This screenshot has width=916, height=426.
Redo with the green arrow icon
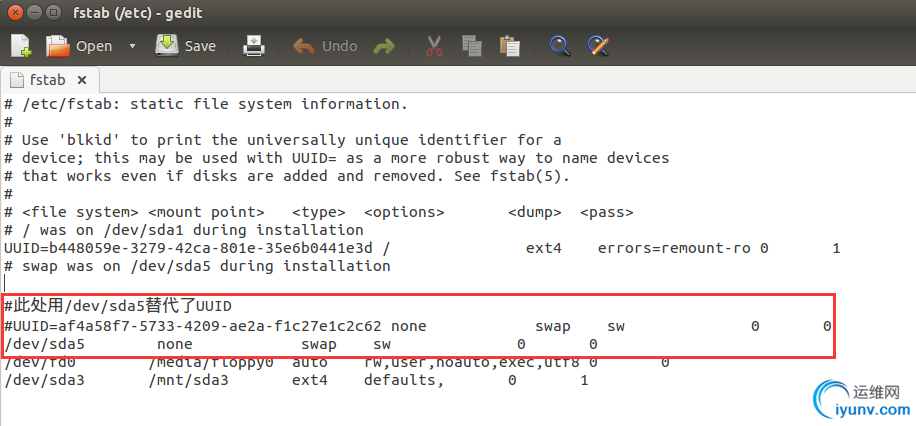click(383, 46)
